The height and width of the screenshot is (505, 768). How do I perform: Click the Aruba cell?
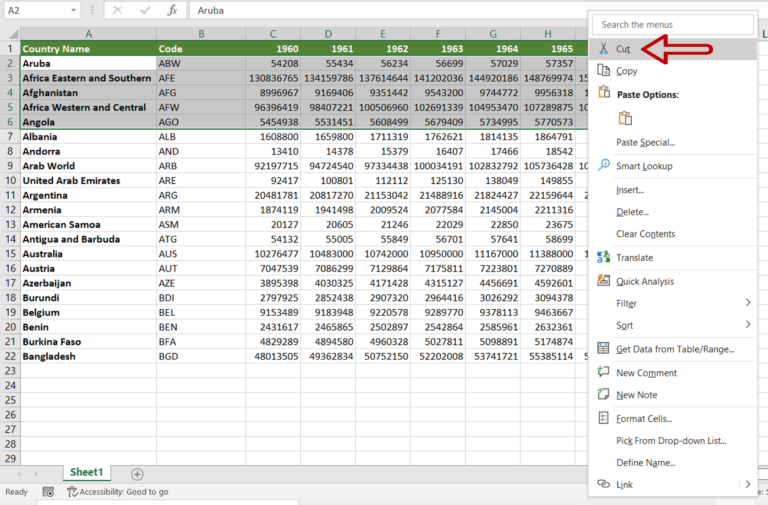(x=88, y=63)
